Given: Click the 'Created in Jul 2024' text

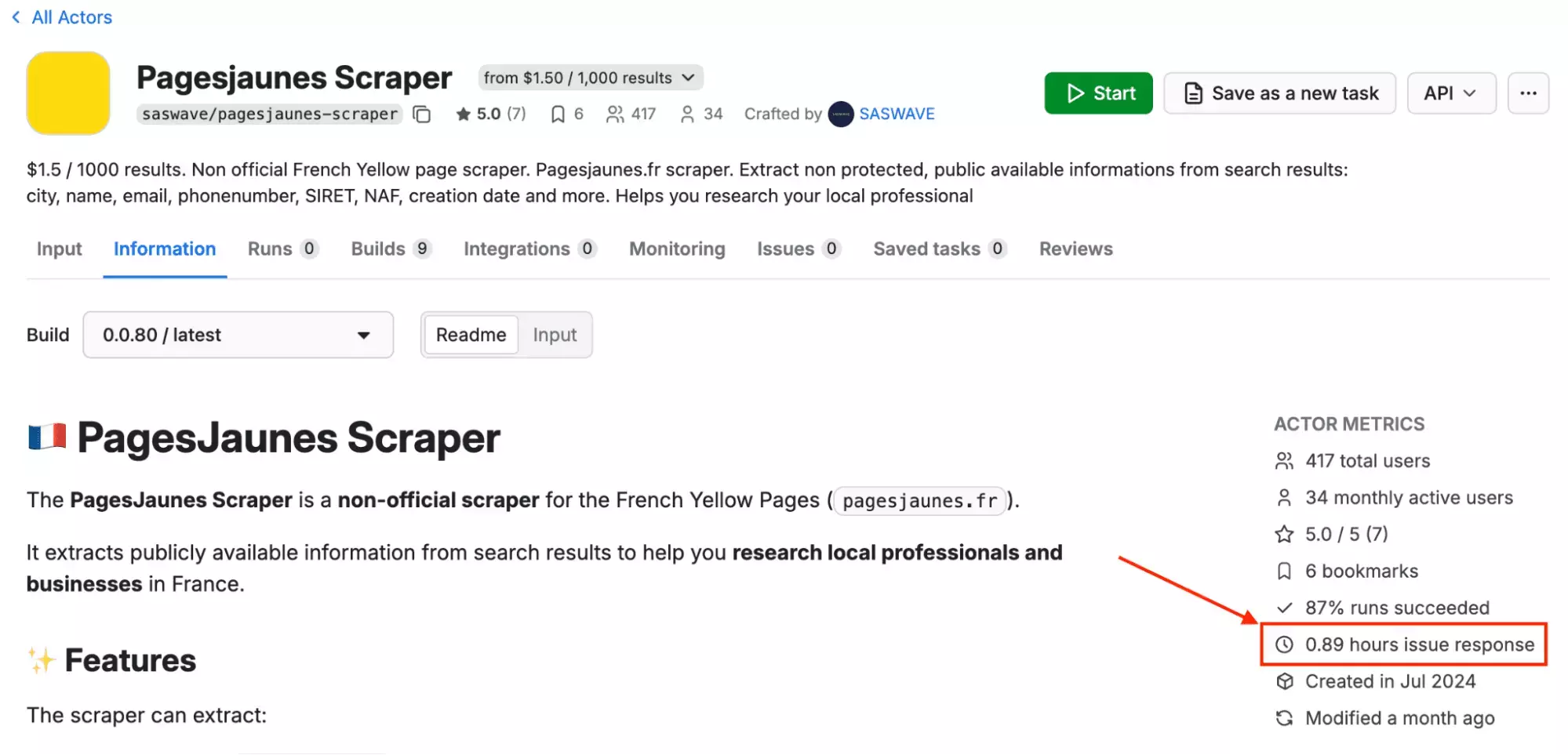Looking at the screenshot, I should [1390, 681].
